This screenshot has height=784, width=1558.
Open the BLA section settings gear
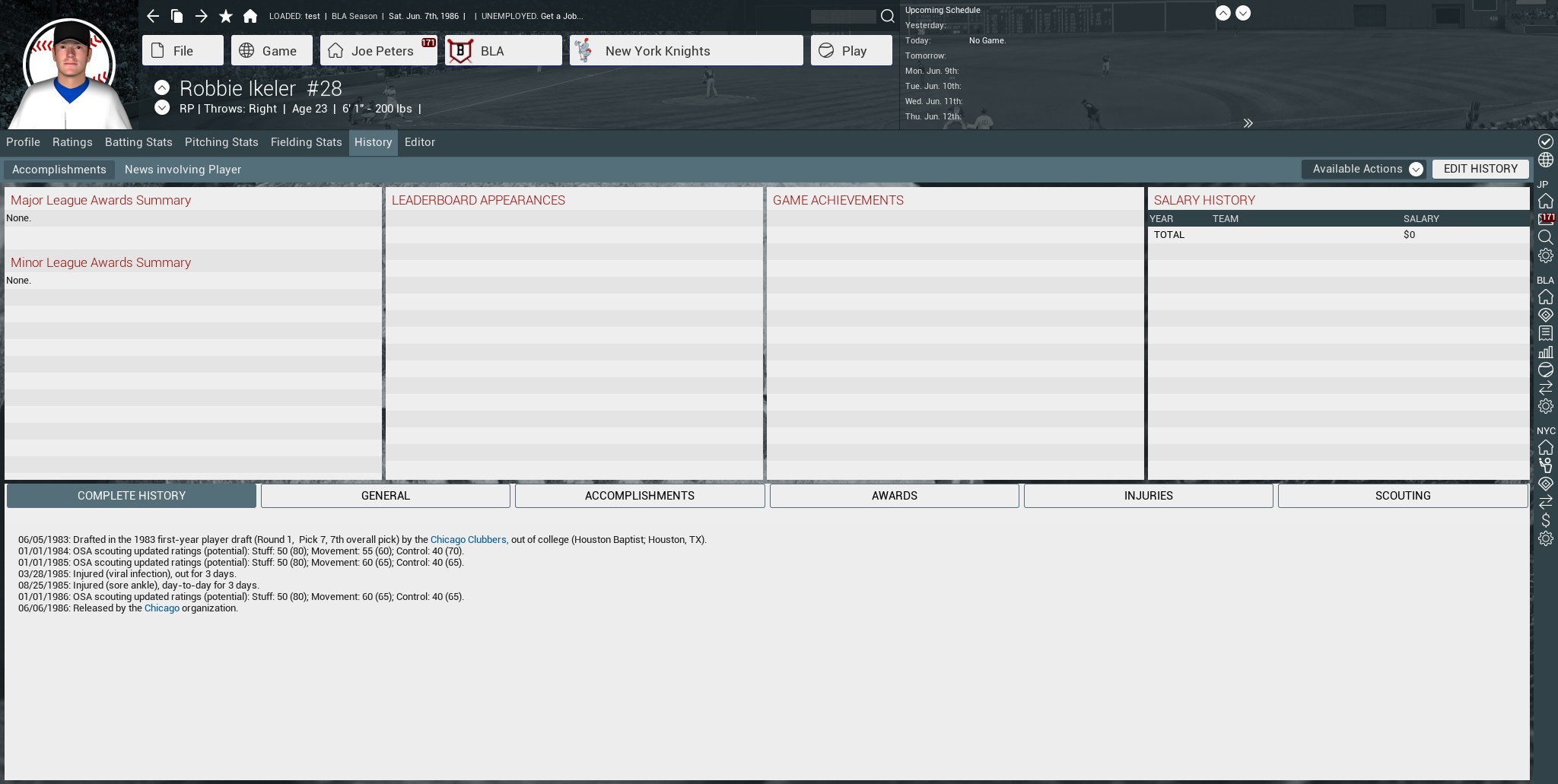[x=1545, y=406]
